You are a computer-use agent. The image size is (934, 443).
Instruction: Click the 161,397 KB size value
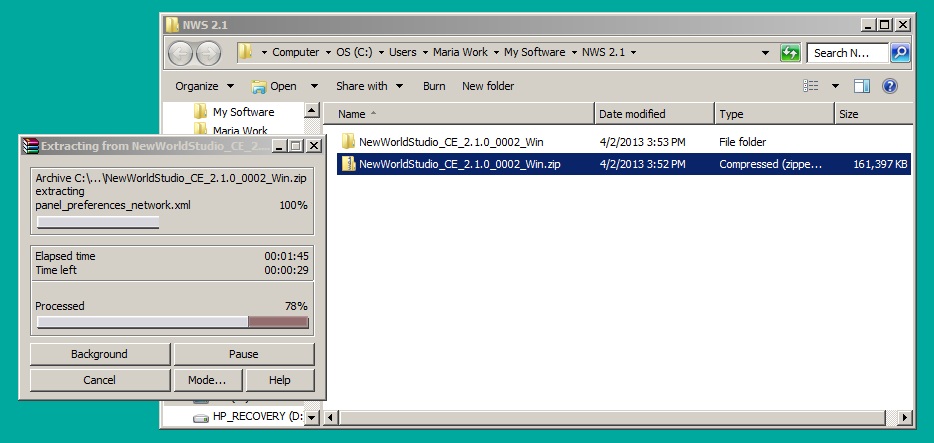pos(880,164)
